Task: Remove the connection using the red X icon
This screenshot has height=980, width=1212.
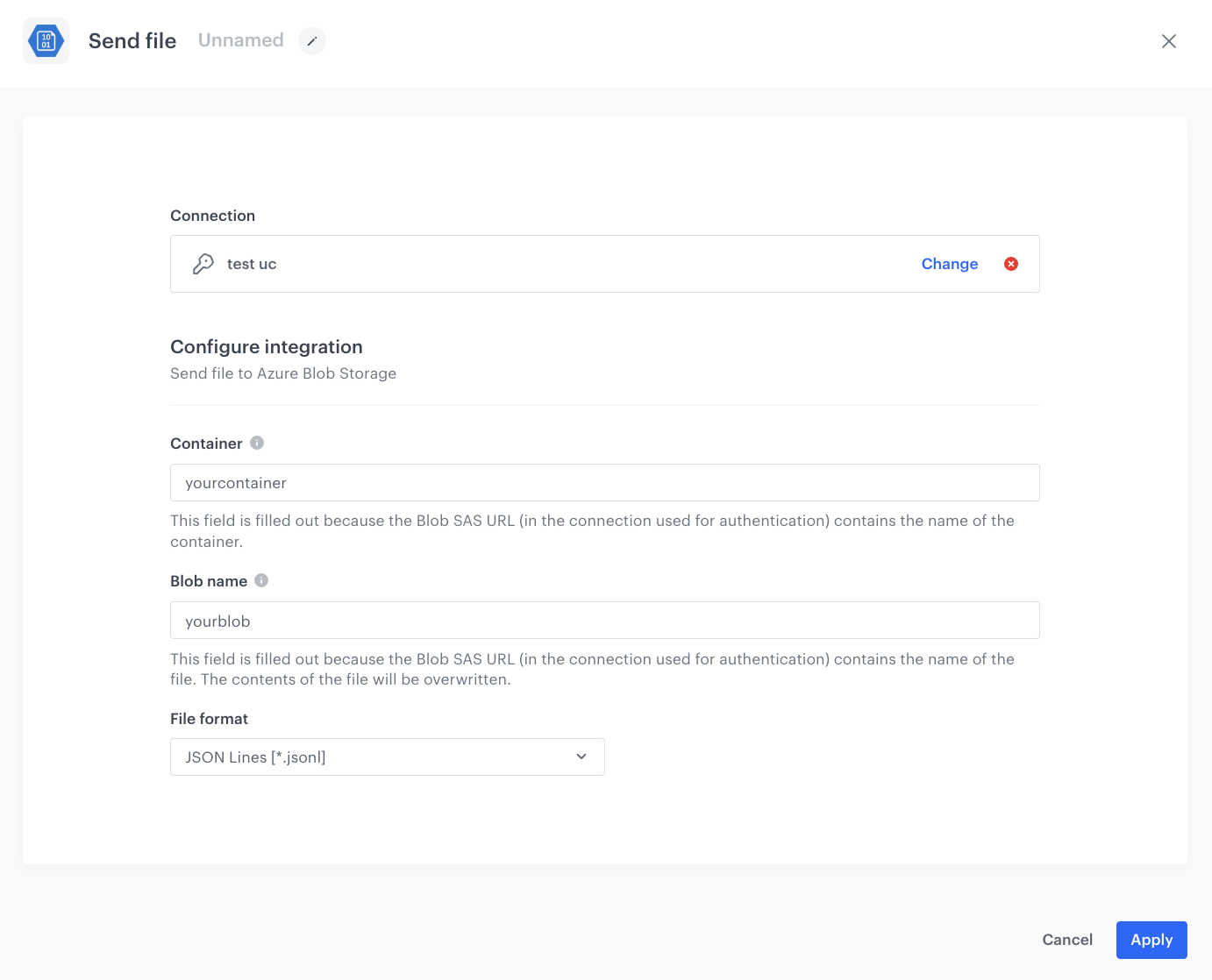Action: pos(1010,264)
